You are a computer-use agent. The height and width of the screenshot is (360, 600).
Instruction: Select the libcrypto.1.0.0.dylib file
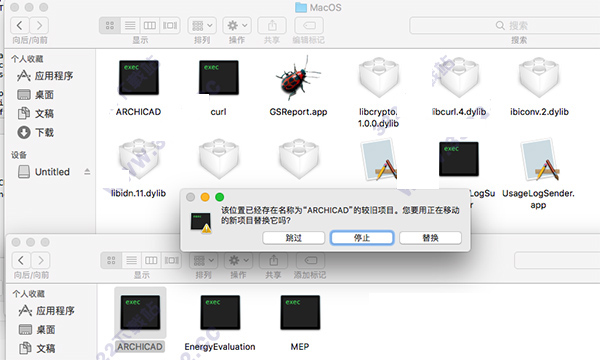(378, 78)
